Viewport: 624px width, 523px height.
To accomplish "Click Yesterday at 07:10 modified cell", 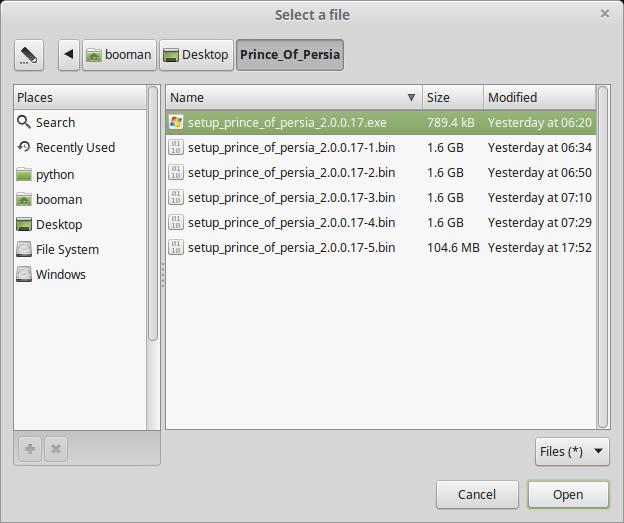I will click(540, 198).
